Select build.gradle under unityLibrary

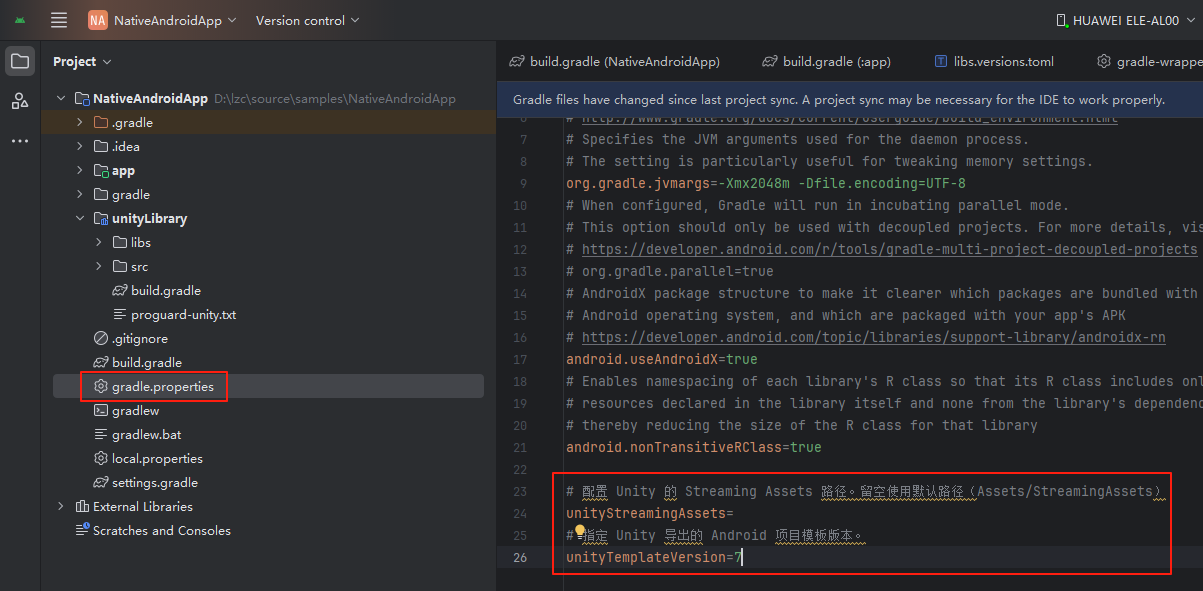tap(166, 291)
